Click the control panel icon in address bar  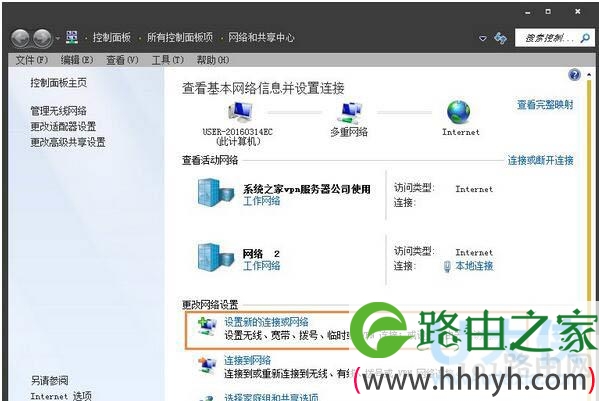pyautogui.click(x=72, y=37)
